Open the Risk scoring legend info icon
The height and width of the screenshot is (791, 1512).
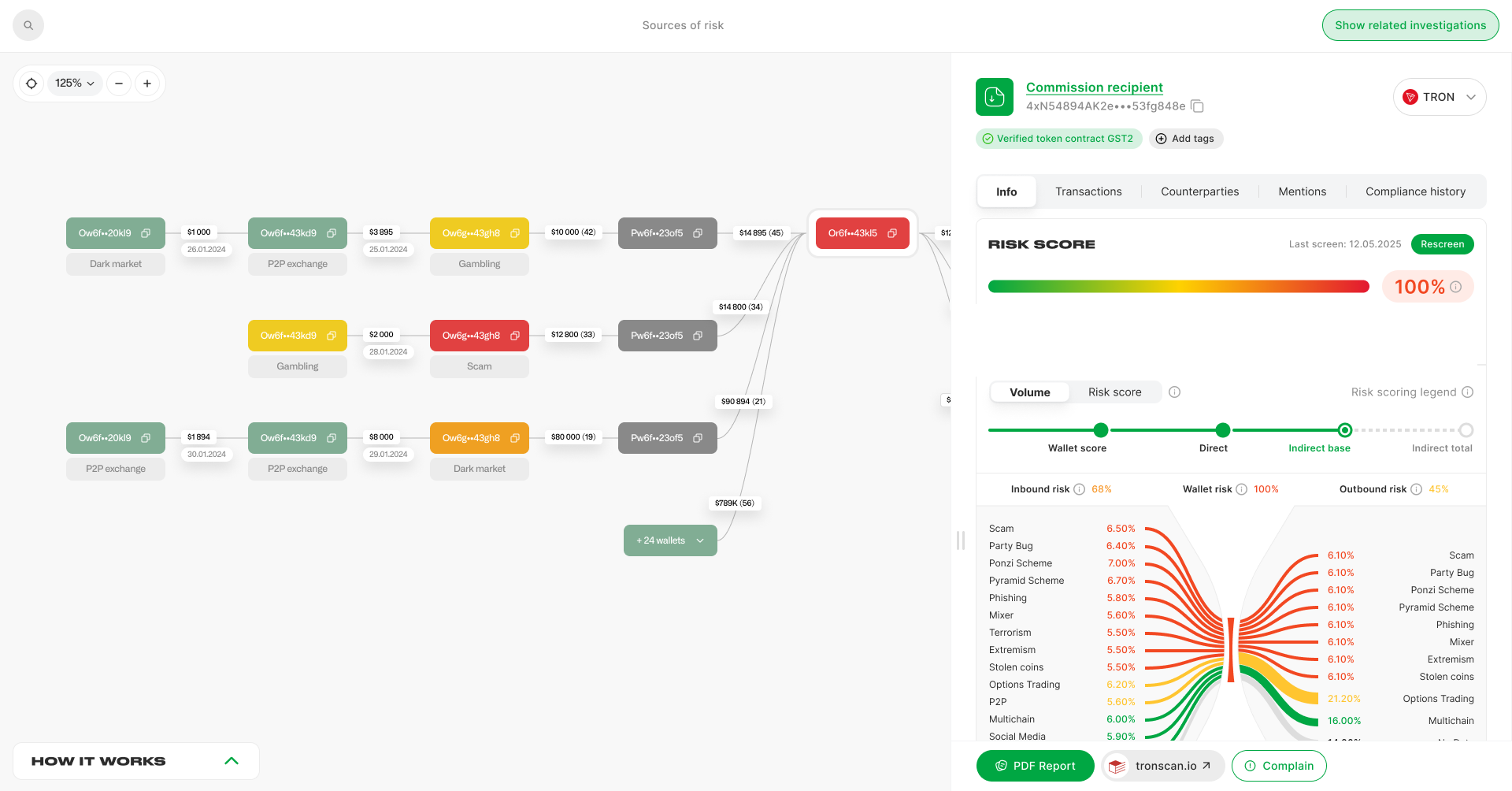point(1468,392)
